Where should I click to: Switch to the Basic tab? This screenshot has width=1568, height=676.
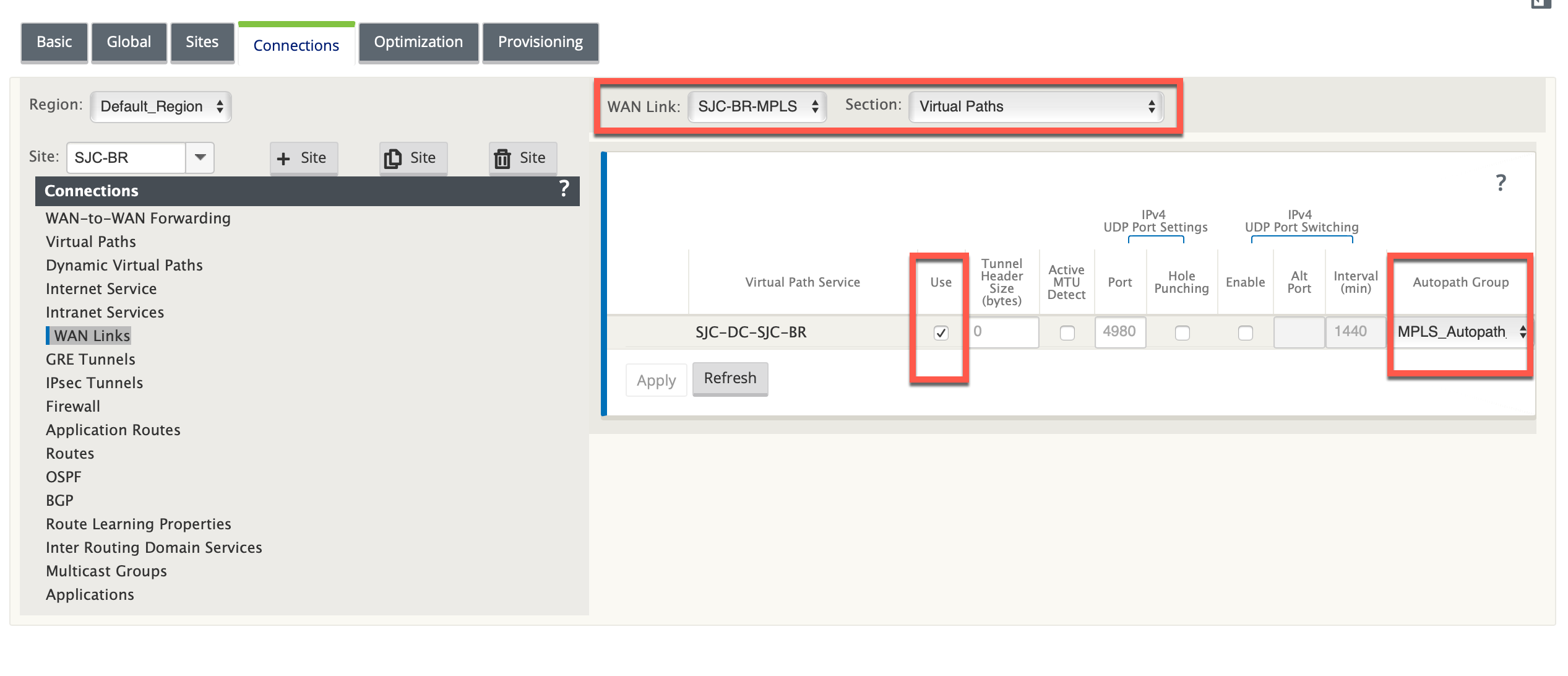(x=54, y=42)
